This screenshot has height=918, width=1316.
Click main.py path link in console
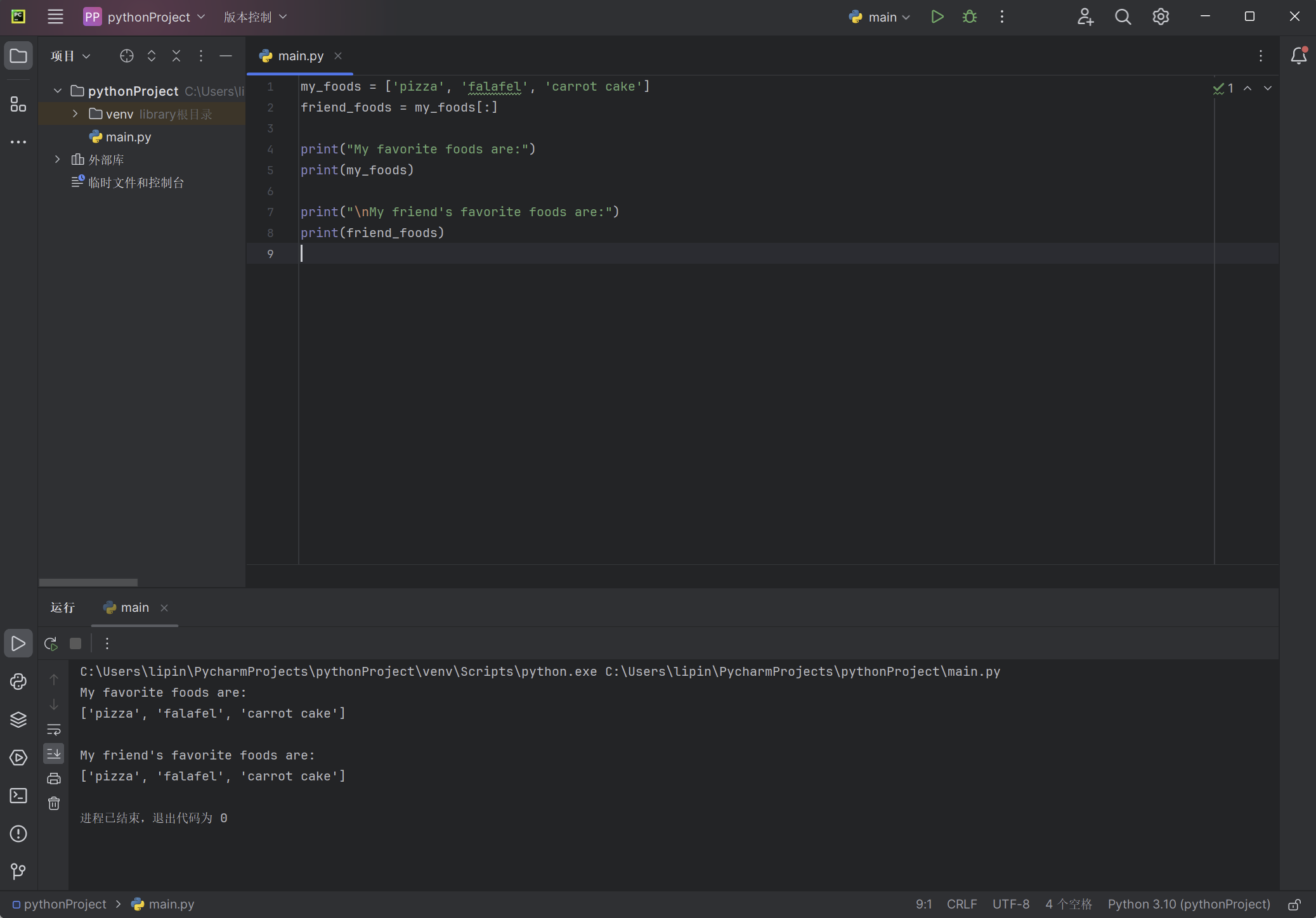[x=802, y=671]
